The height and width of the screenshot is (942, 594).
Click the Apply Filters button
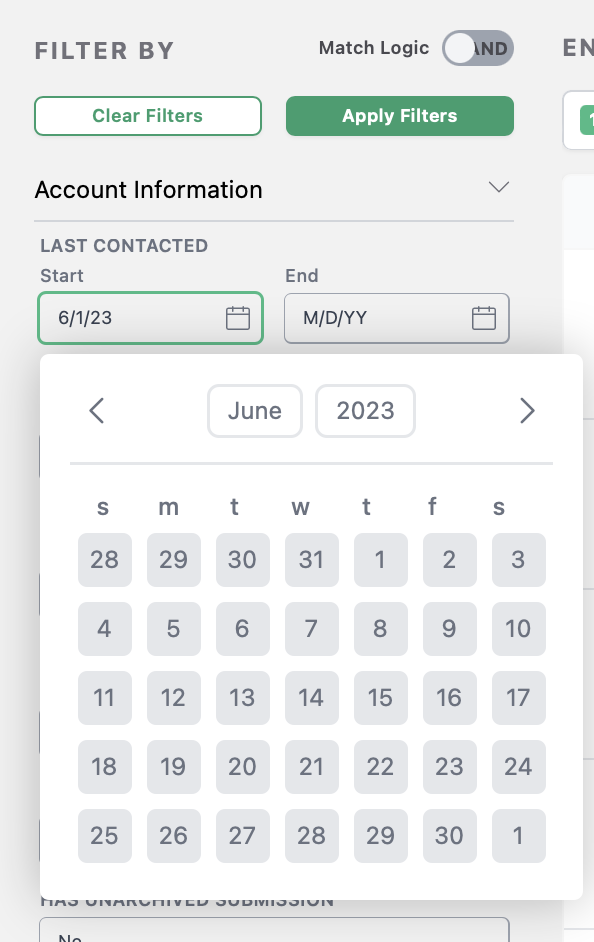(x=400, y=116)
